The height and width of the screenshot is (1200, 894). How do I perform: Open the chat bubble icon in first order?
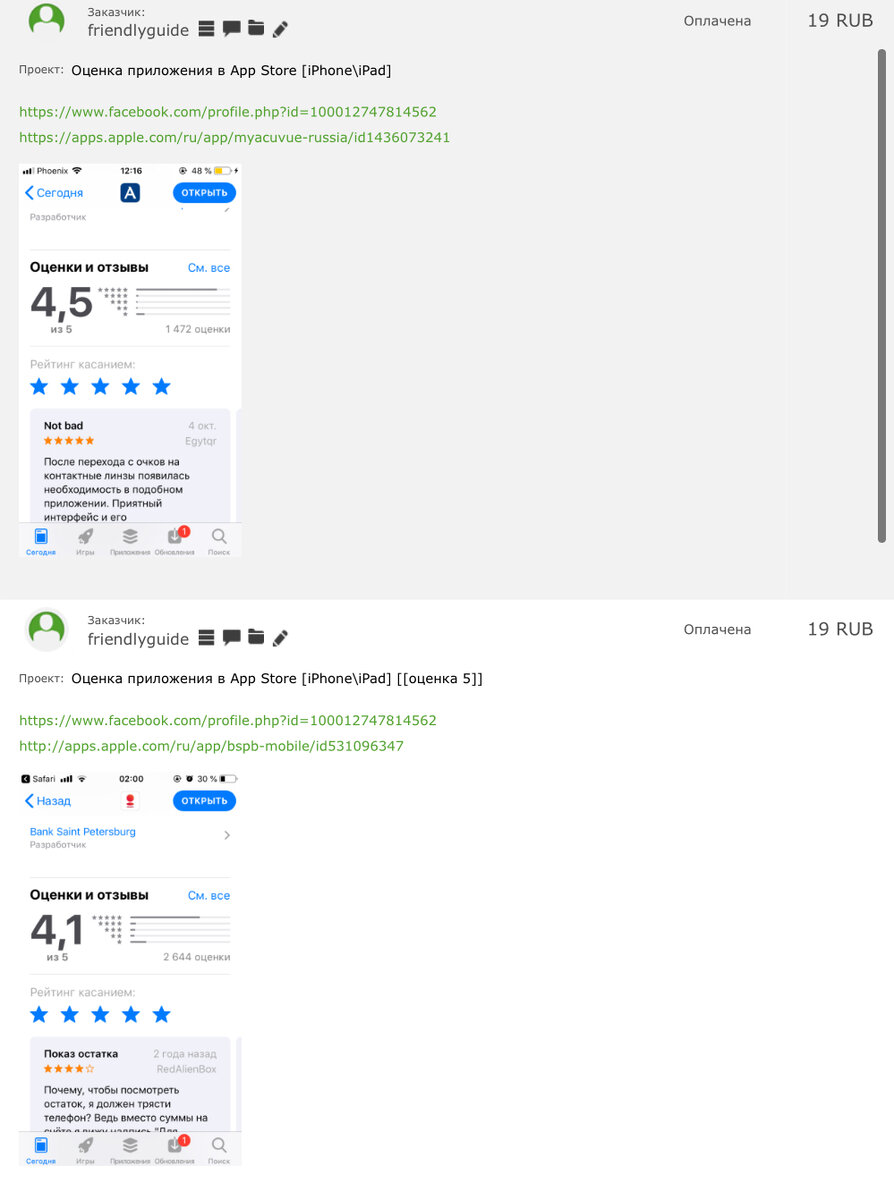pos(231,29)
